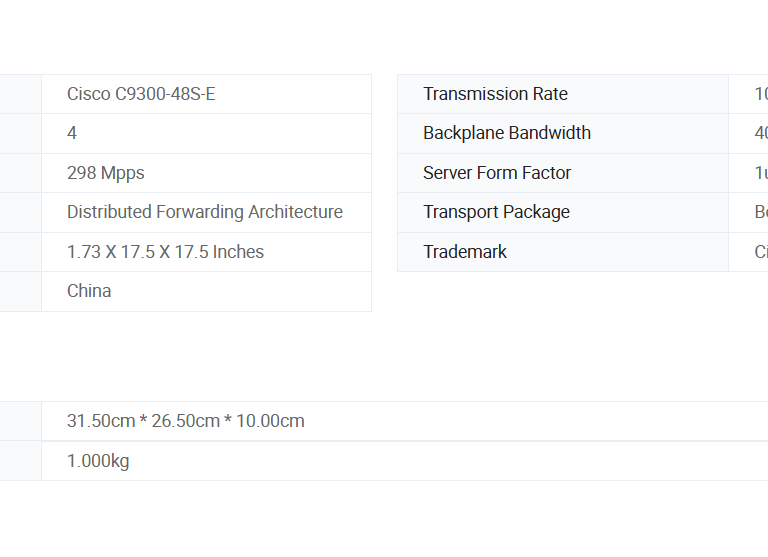Click the cut-off value beside Transmission Rate
This screenshot has height=557, width=768.
[760, 94]
